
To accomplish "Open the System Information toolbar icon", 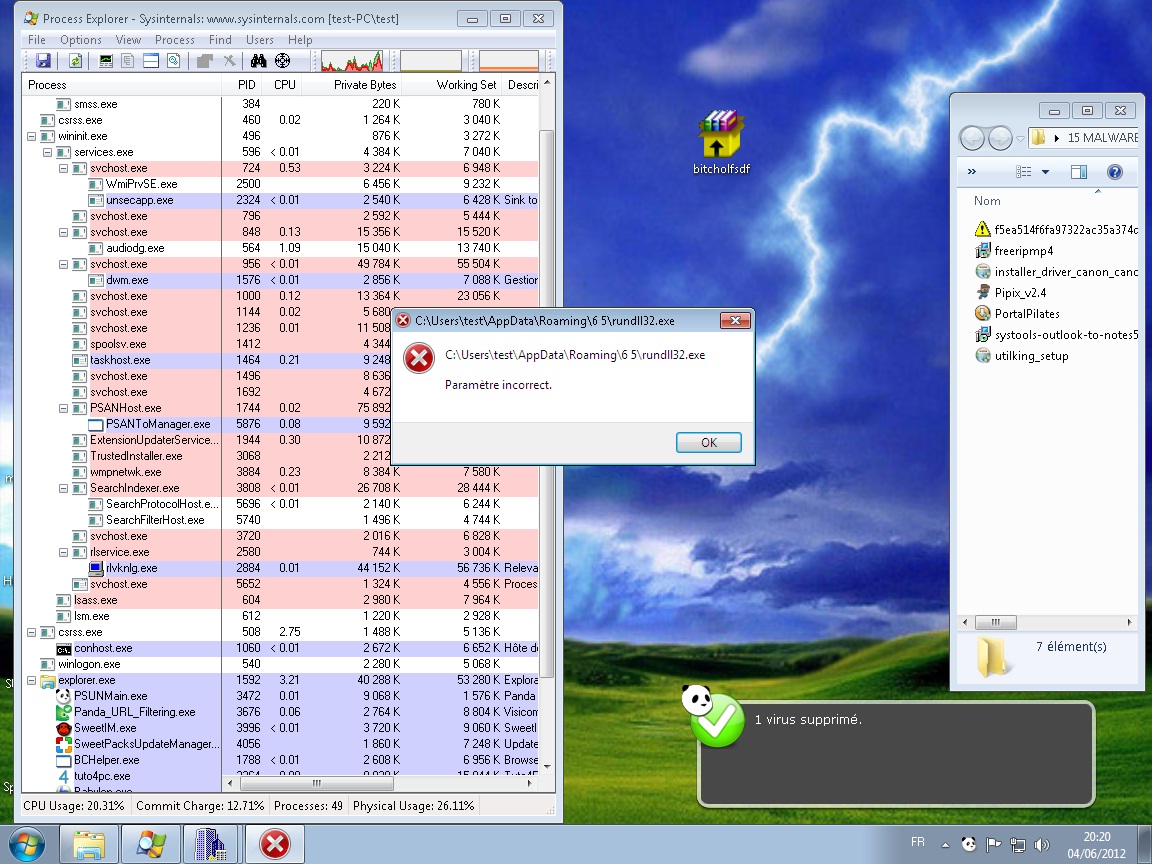I will coord(106,61).
